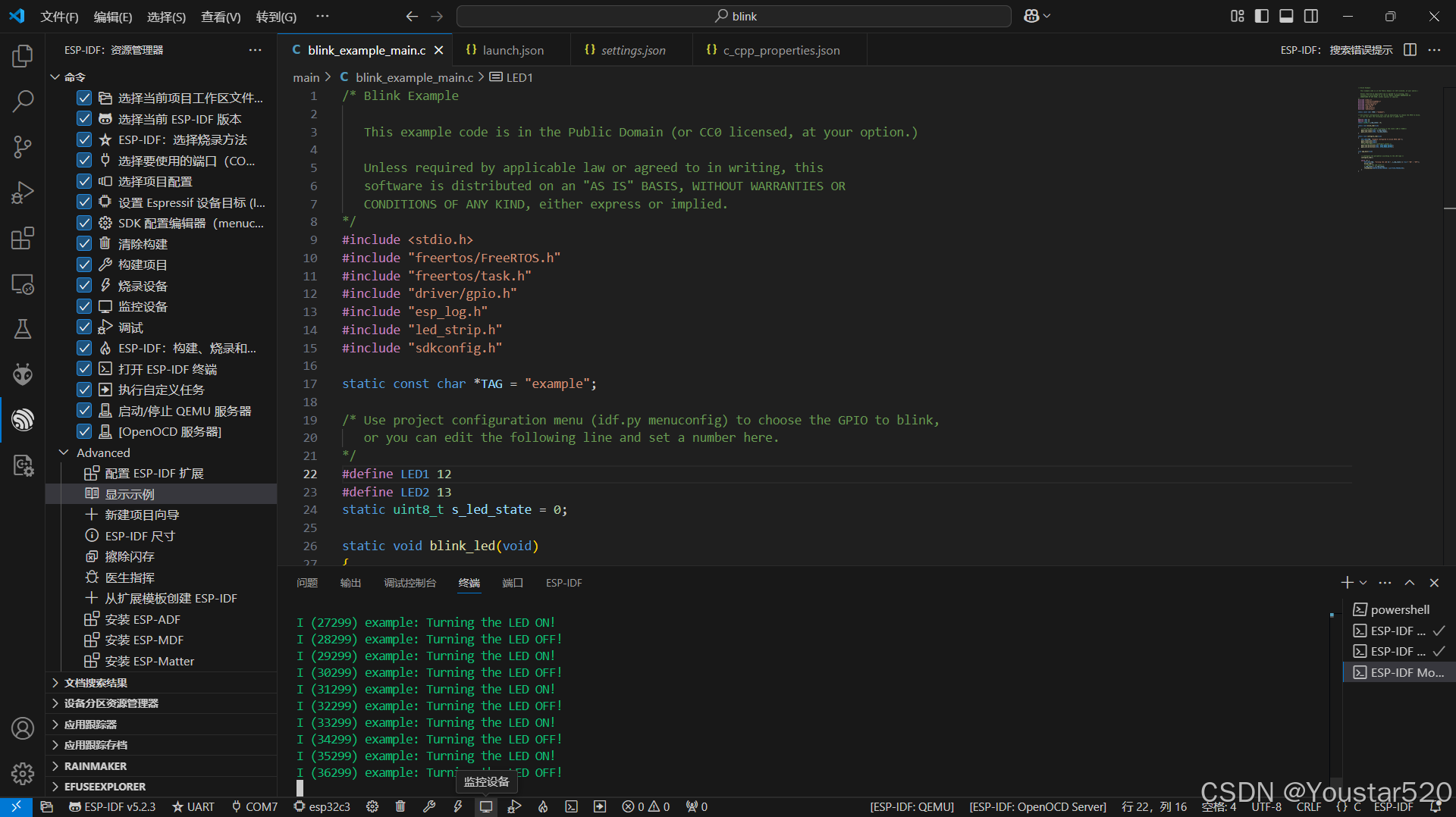Click debug icon in status bar
Image resolution: width=1456 pixels, height=817 pixels.
point(514,806)
